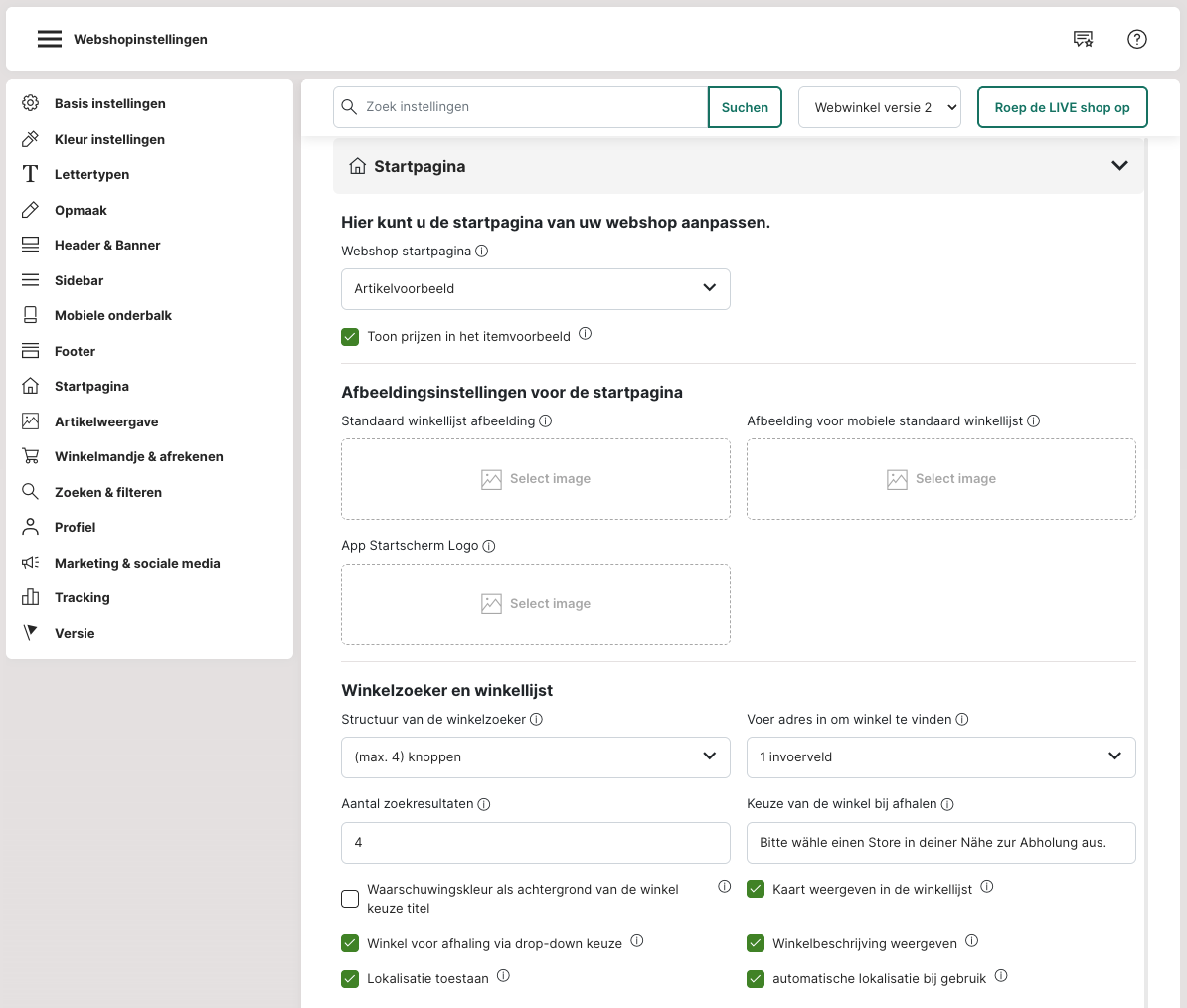Click info icon next to Lokalisatie toestaan
Viewport: 1187px width, 1008px height.
coord(503,977)
